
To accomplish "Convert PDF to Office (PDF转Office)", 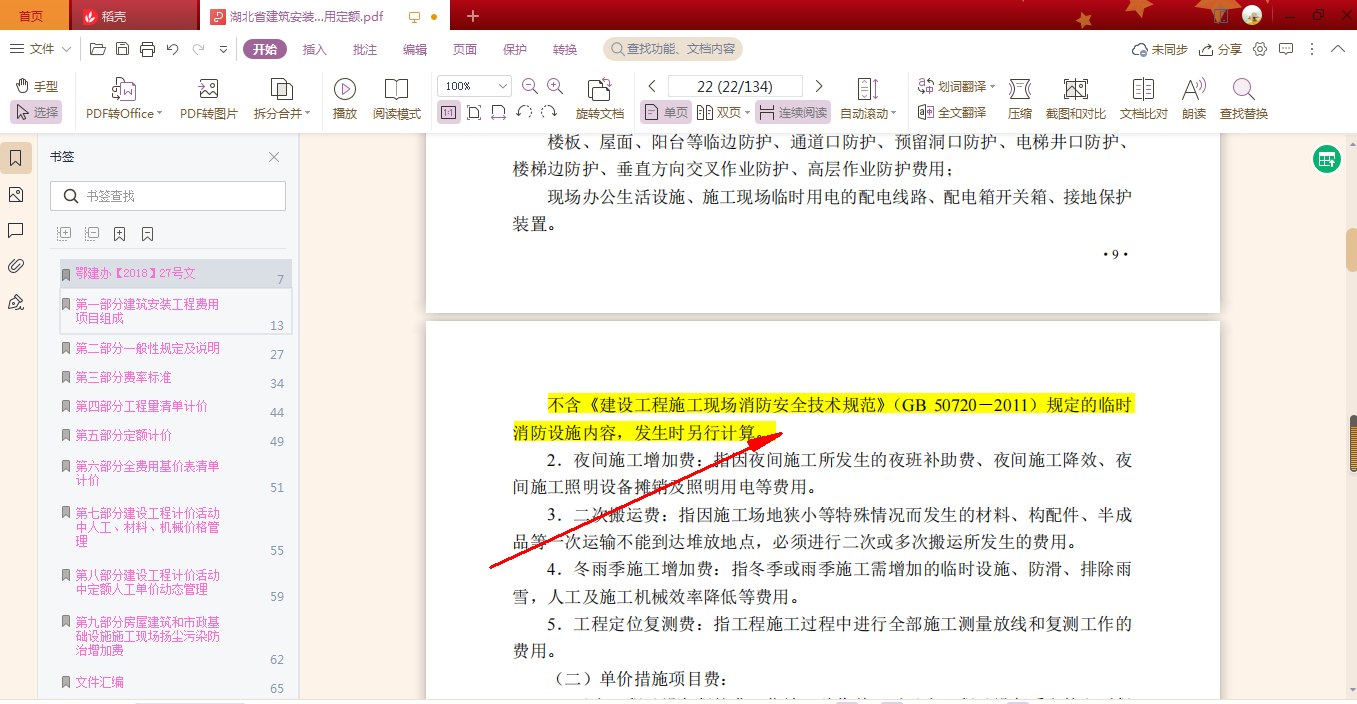I will pyautogui.click(x=124, y=99).
